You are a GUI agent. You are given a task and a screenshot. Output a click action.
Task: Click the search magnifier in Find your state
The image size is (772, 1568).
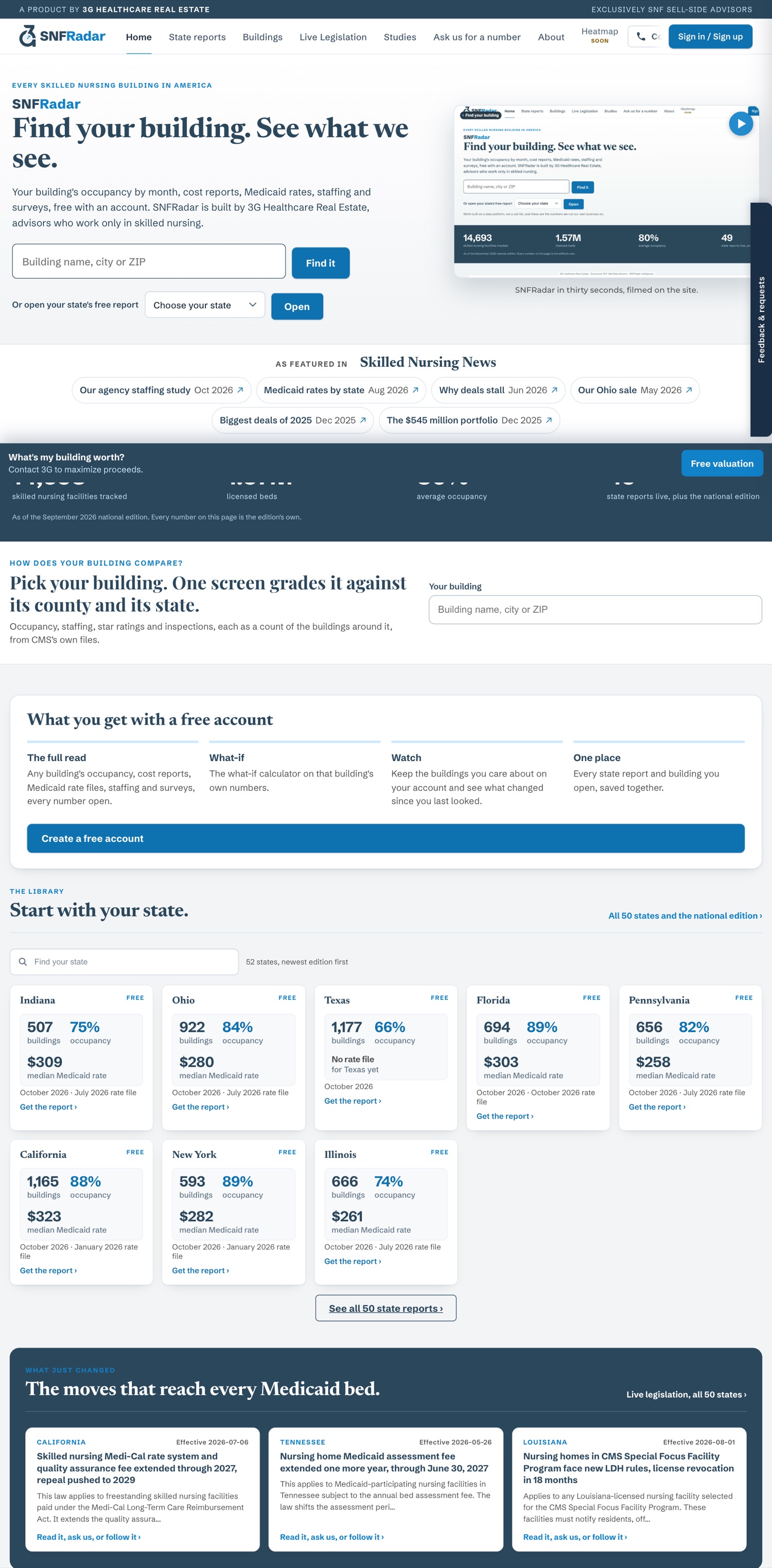[x=23, y=962]
